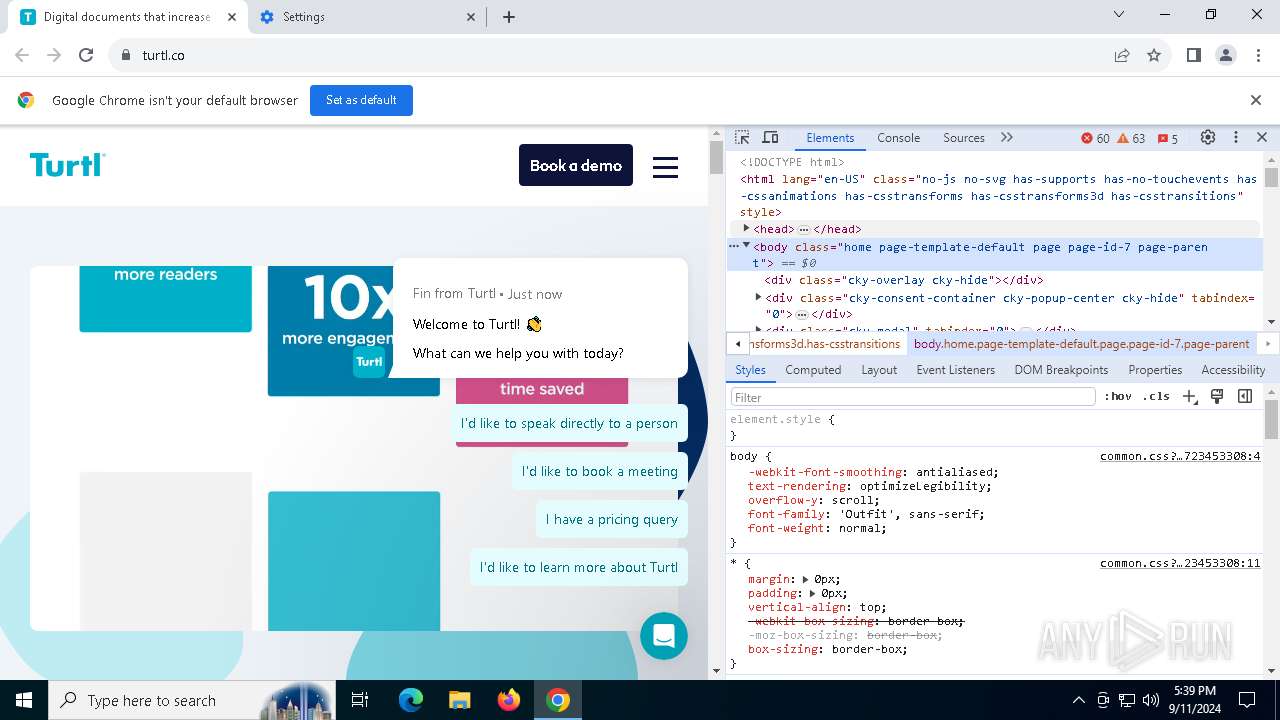Viewport: 1280px width, 720px height.
Task: Choose 'I'd like to speak directly to a person'
Action: tap(569, 423)
